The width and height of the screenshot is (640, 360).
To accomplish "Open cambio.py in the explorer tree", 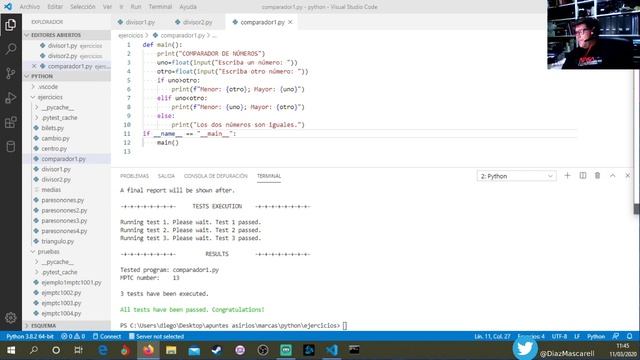I will [x=66, y=138].
